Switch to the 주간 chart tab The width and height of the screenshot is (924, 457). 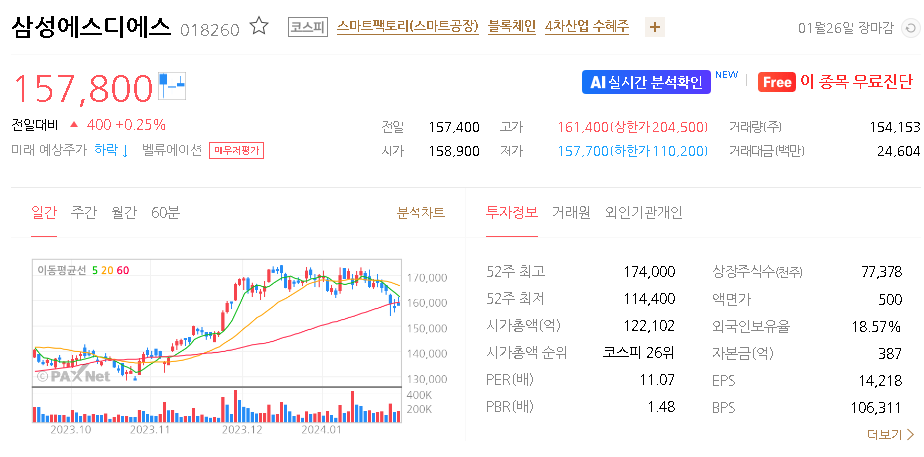tap(84, 213)
